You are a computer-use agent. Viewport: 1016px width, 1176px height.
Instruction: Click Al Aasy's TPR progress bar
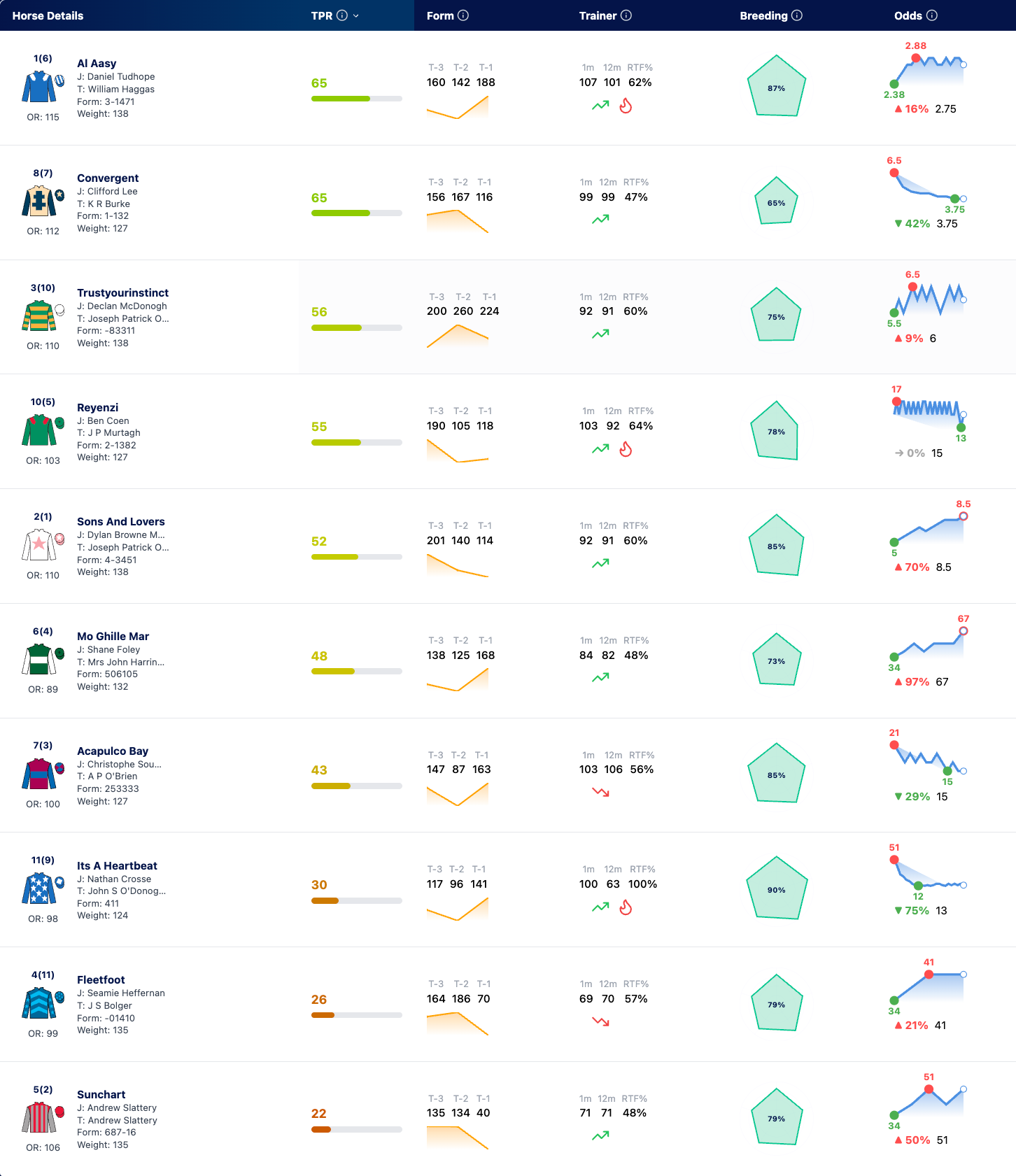[357, 99]
